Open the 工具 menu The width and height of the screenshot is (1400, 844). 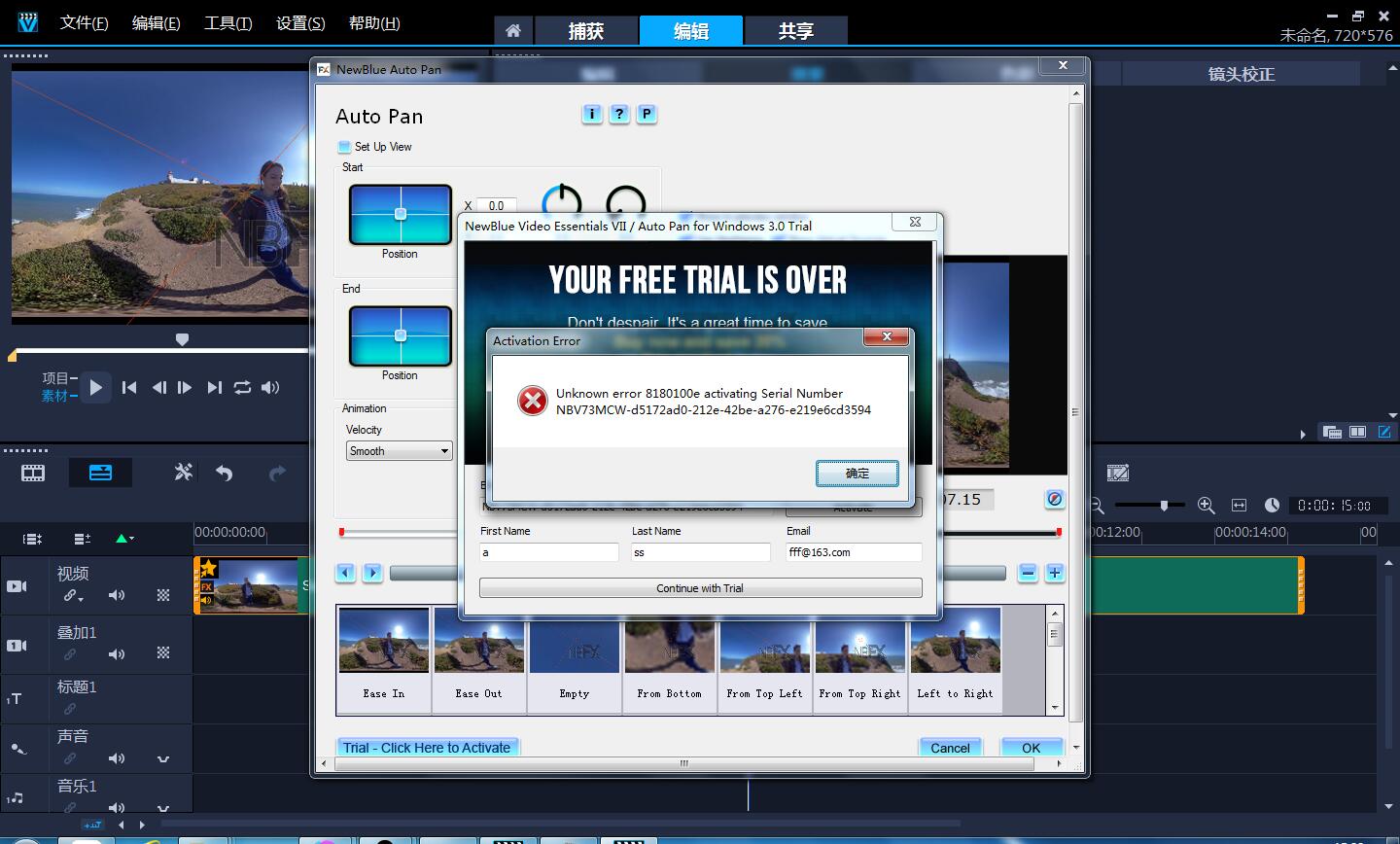227,22
